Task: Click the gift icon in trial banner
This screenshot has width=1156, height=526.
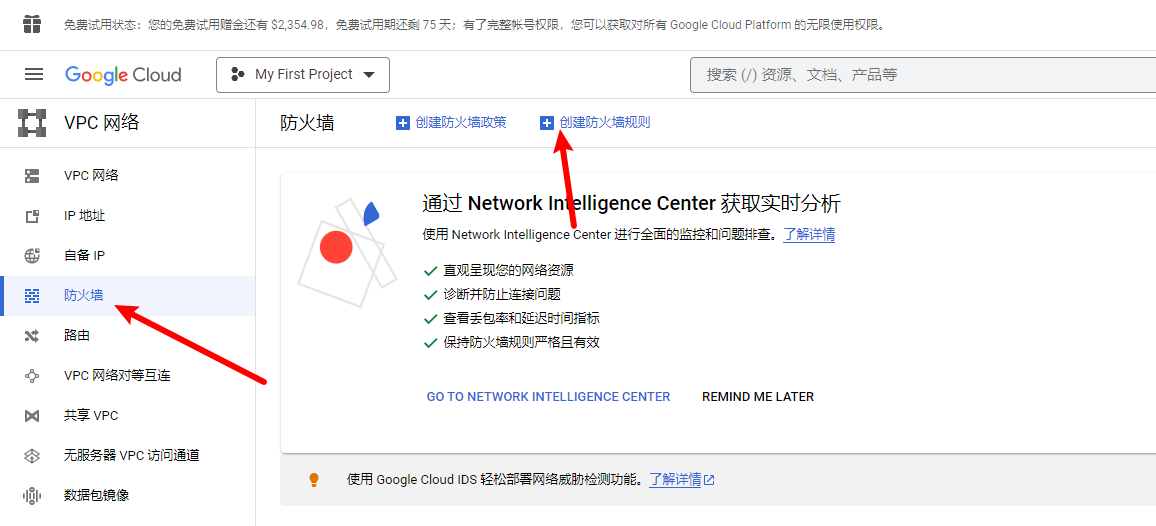Action: (32, 24)
